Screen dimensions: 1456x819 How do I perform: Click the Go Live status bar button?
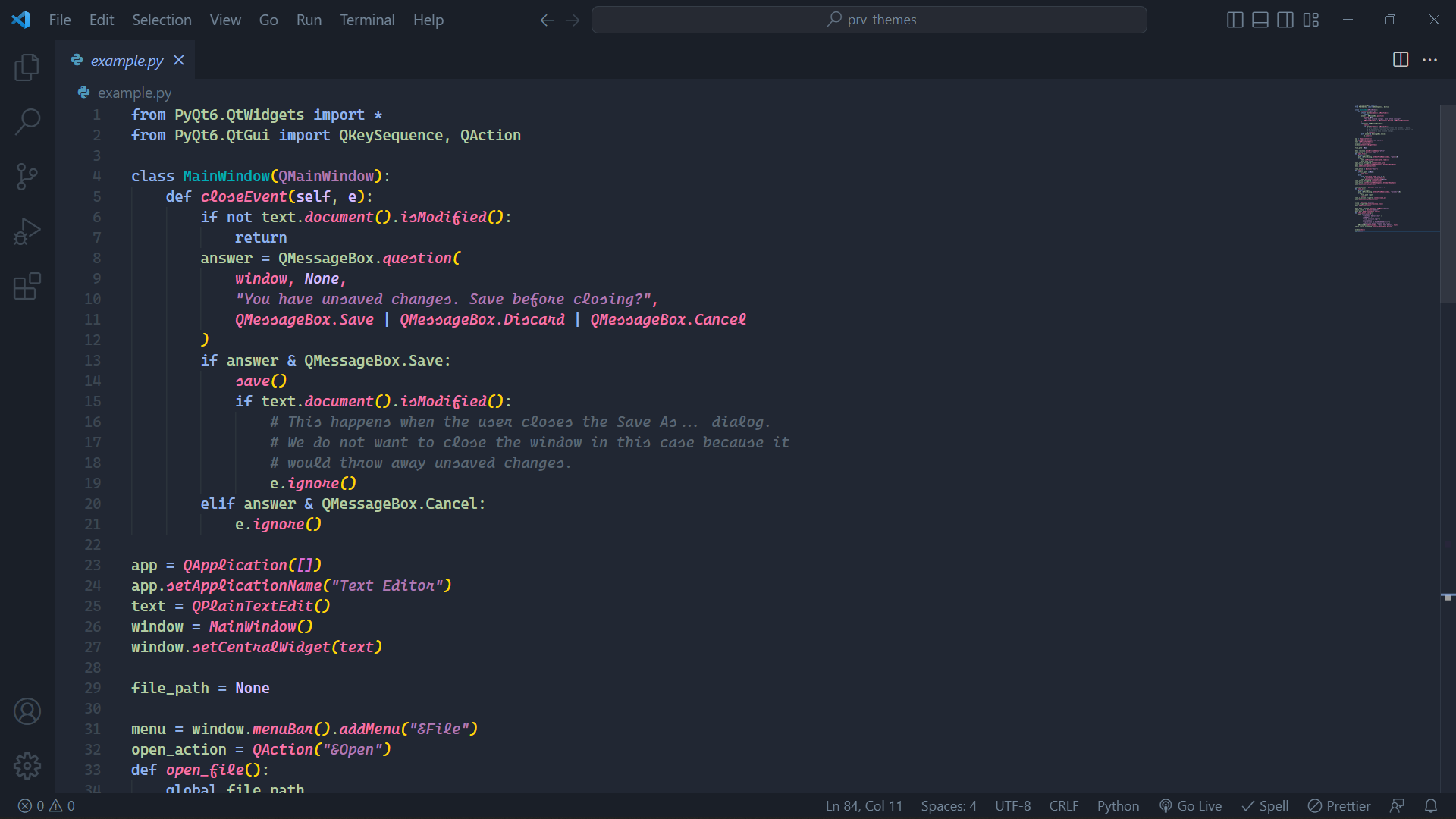1191,806
